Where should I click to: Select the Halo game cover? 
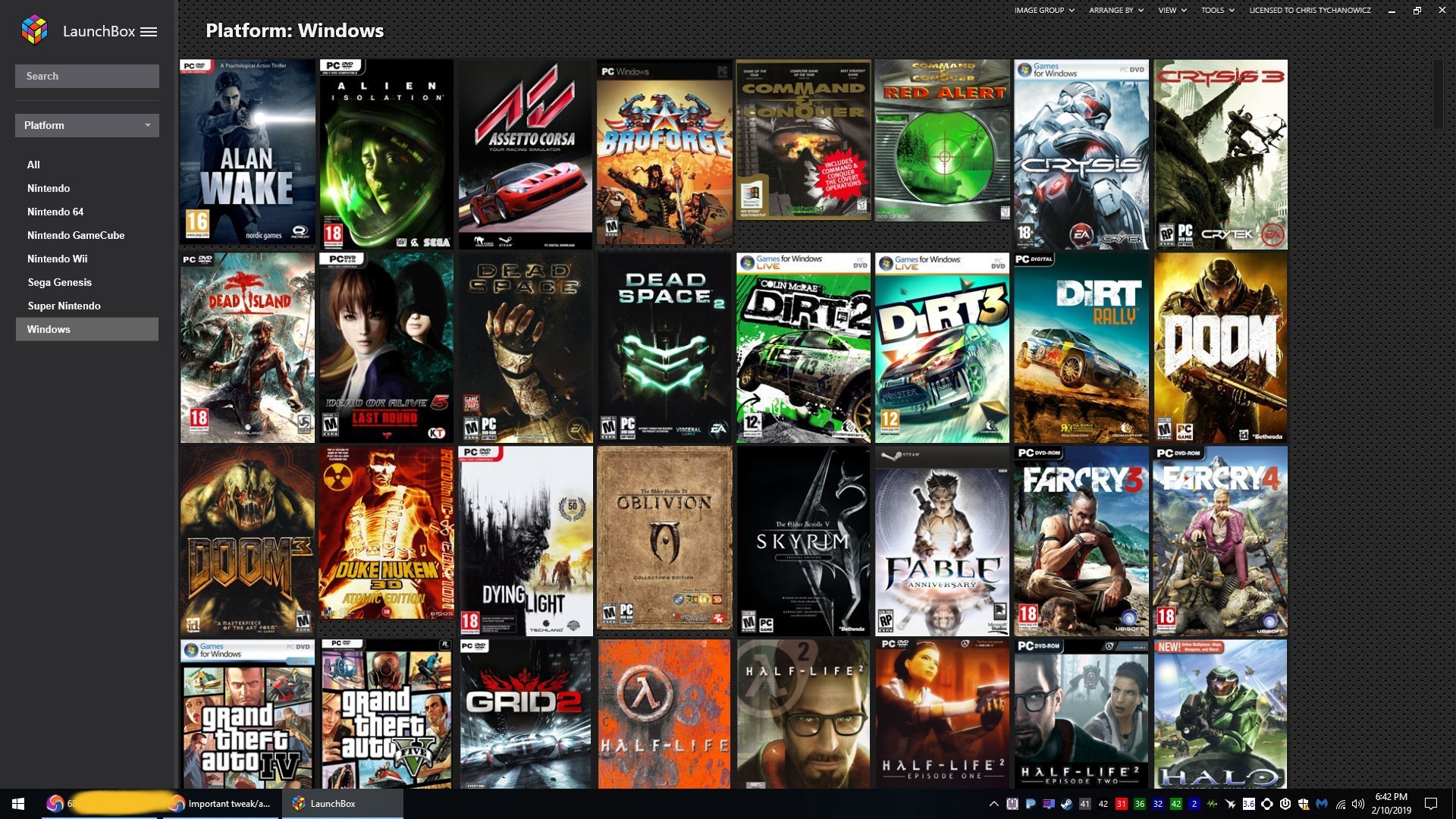(1220, 714)
